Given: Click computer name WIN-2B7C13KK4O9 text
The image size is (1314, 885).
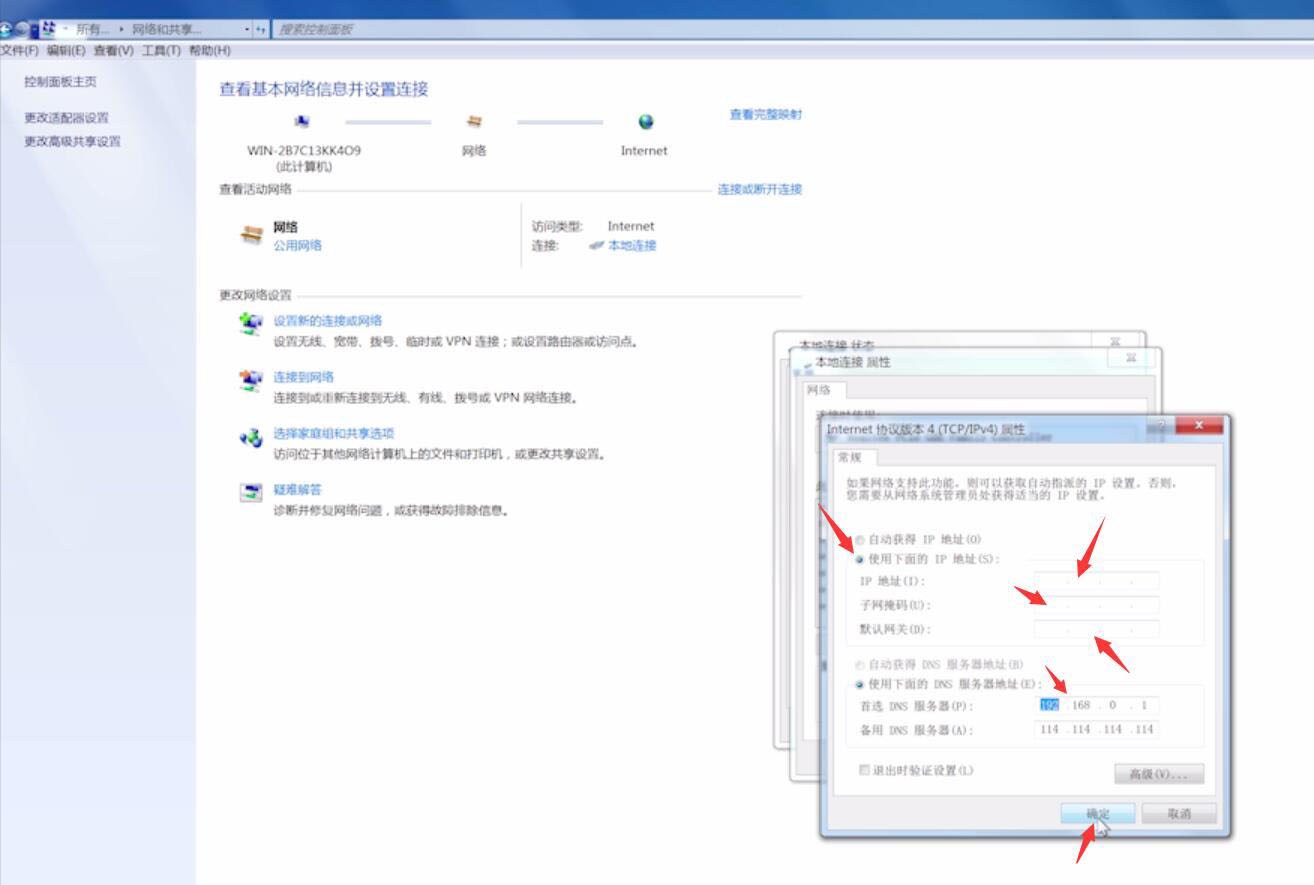Looking at the screenshot, I should (x=304, y=151).
